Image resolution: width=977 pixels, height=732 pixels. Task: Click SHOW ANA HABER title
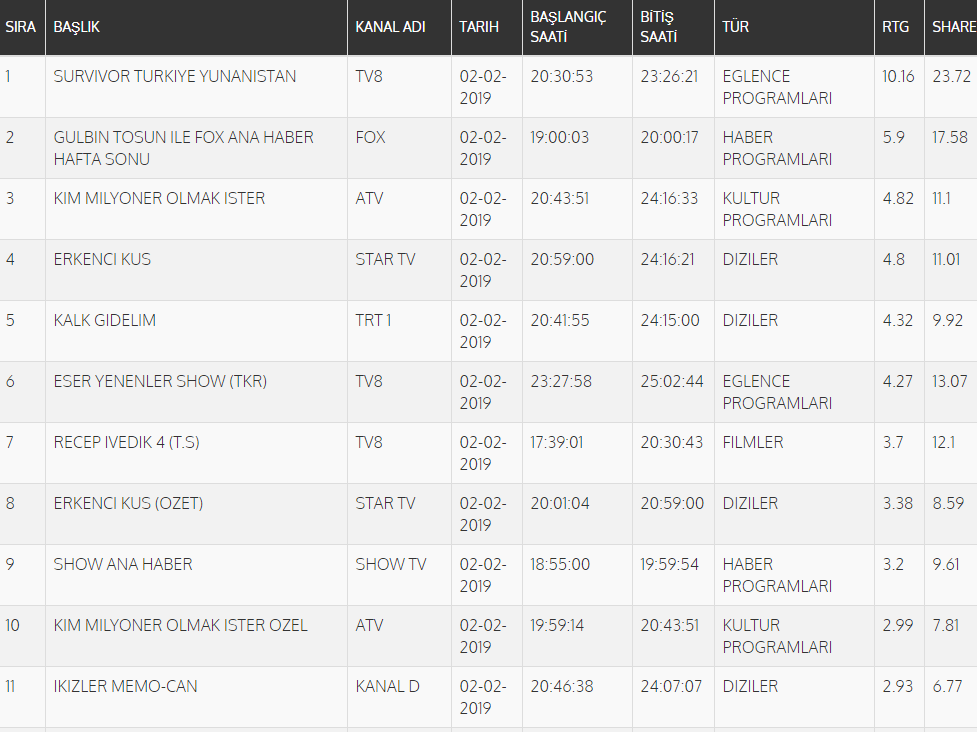tap(123, 564)
